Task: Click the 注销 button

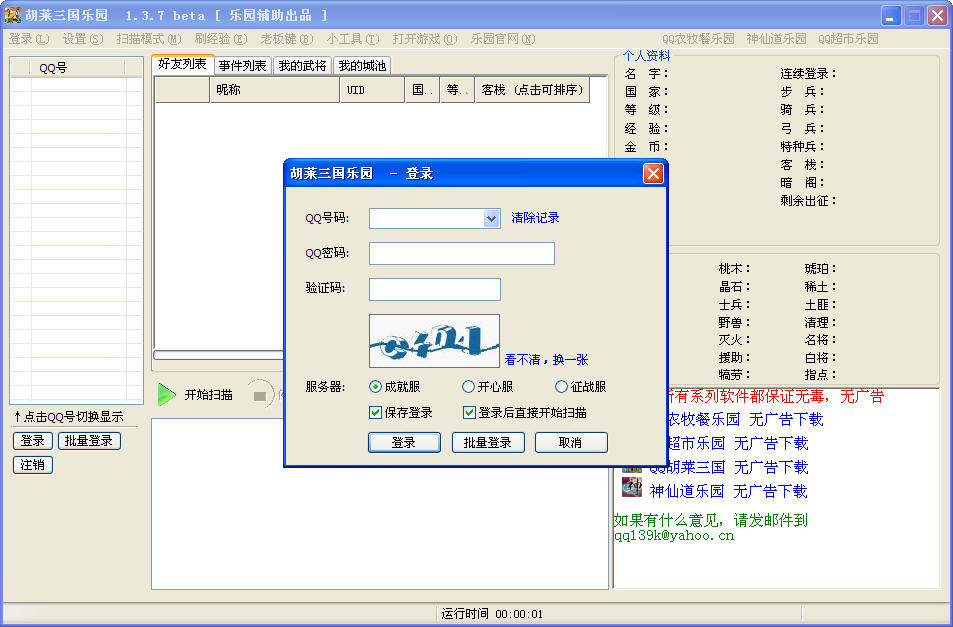Action: pyautogui.click(x=33, y=465)
